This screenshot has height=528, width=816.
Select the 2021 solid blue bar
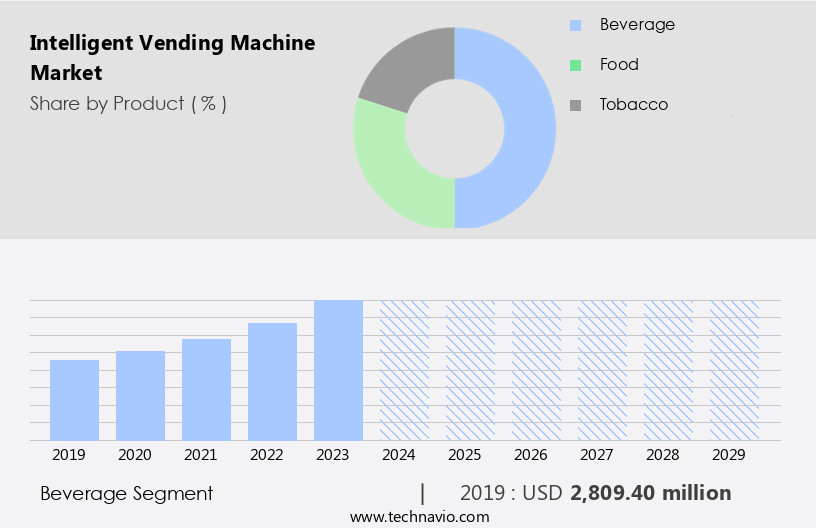click(206, 389)
